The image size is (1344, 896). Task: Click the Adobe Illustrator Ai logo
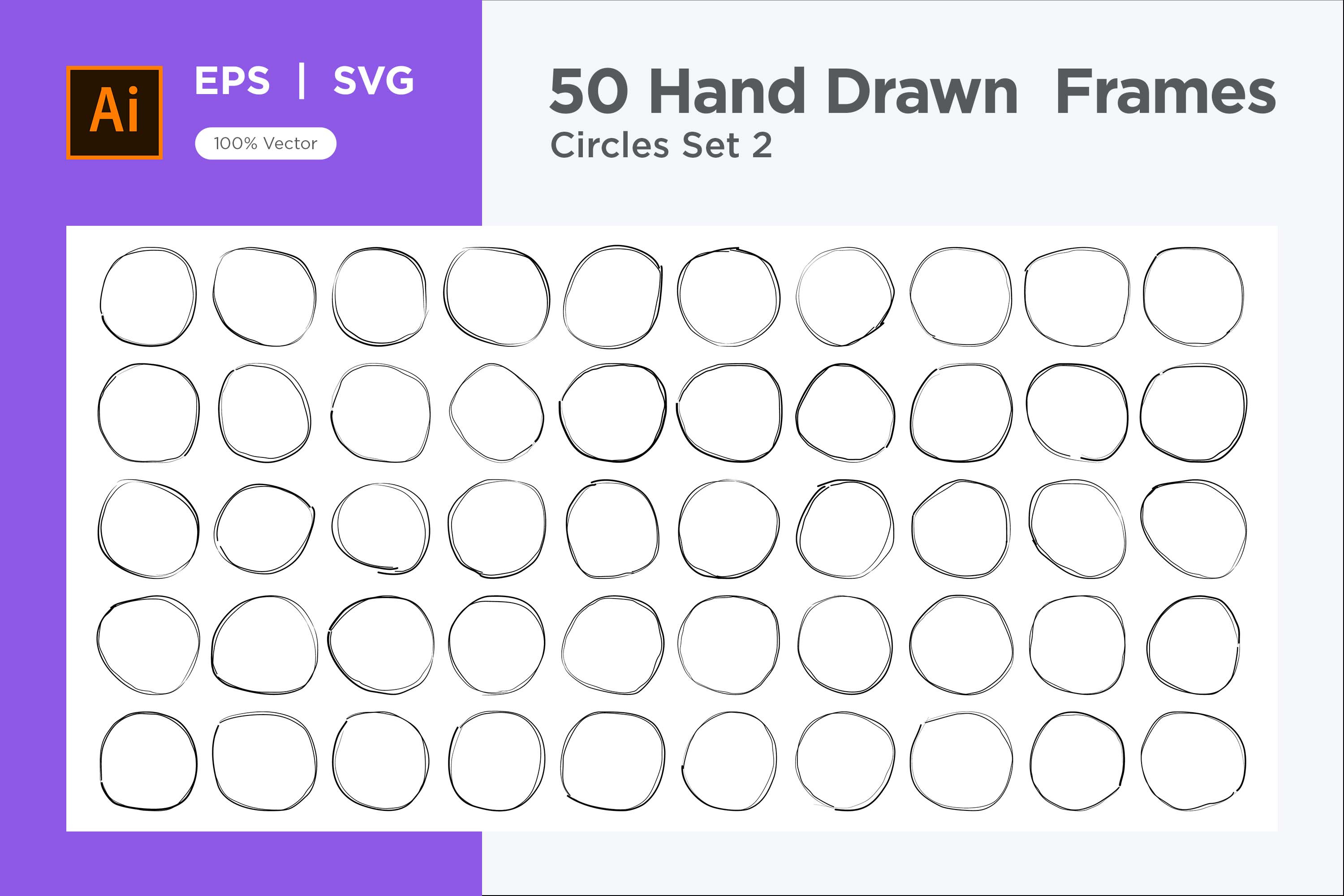[114, 112]
